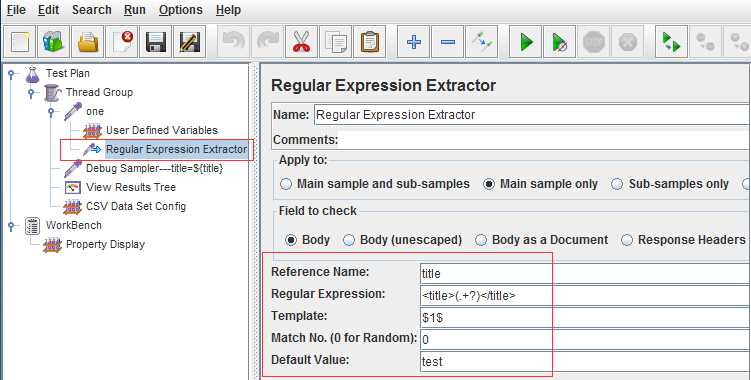Select User Defined Variables in tree
The image size is (751, 380).
point(162,130)
